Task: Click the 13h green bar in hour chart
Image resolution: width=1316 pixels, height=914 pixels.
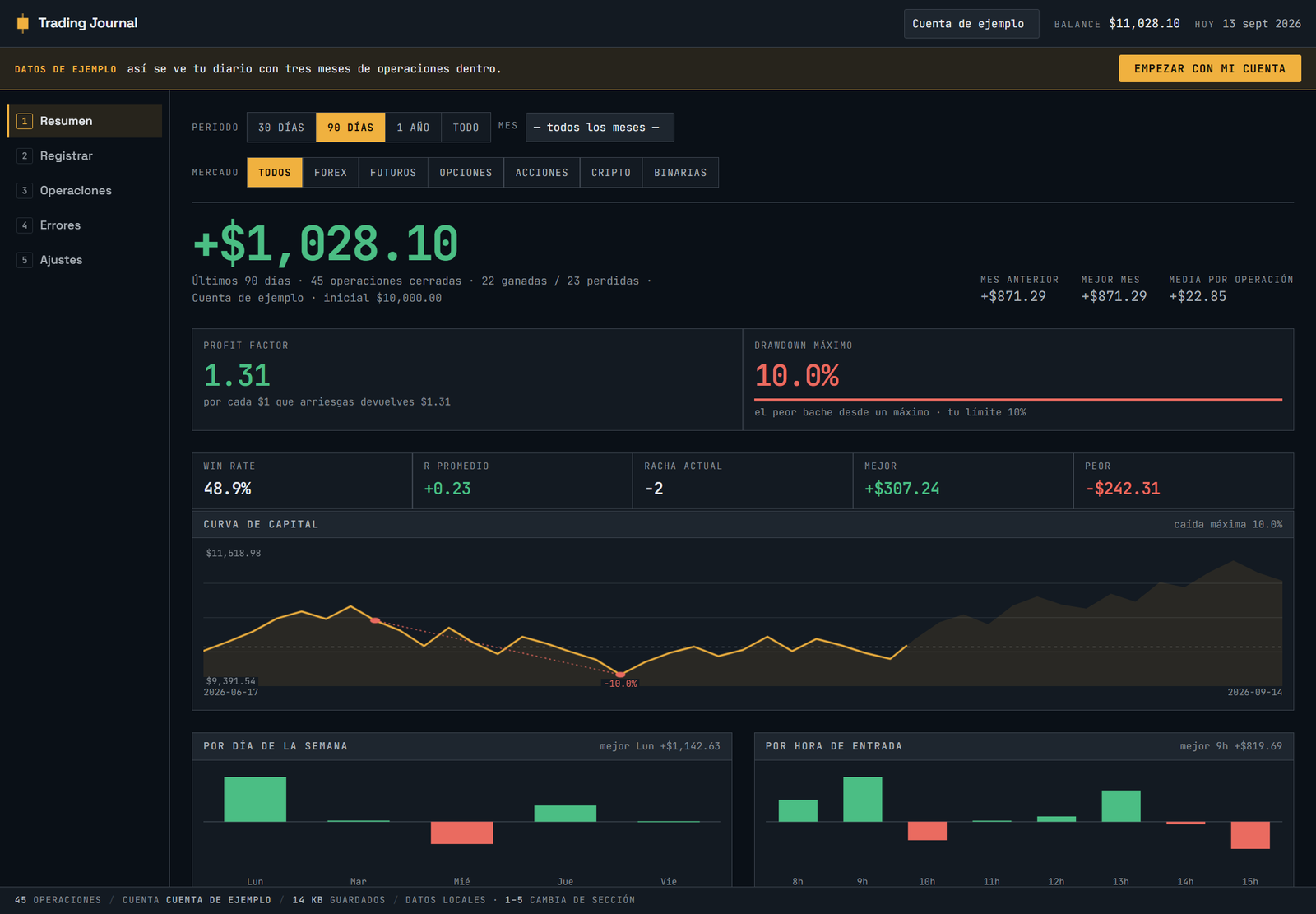Action: click(1121, 806)
